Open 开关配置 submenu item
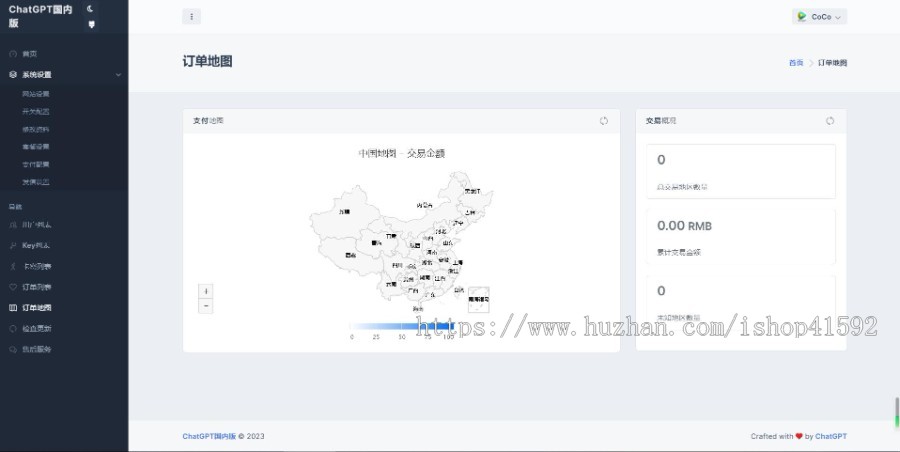Image resolution: width=900 pixels, height=452 pixels. pos(36,111)
